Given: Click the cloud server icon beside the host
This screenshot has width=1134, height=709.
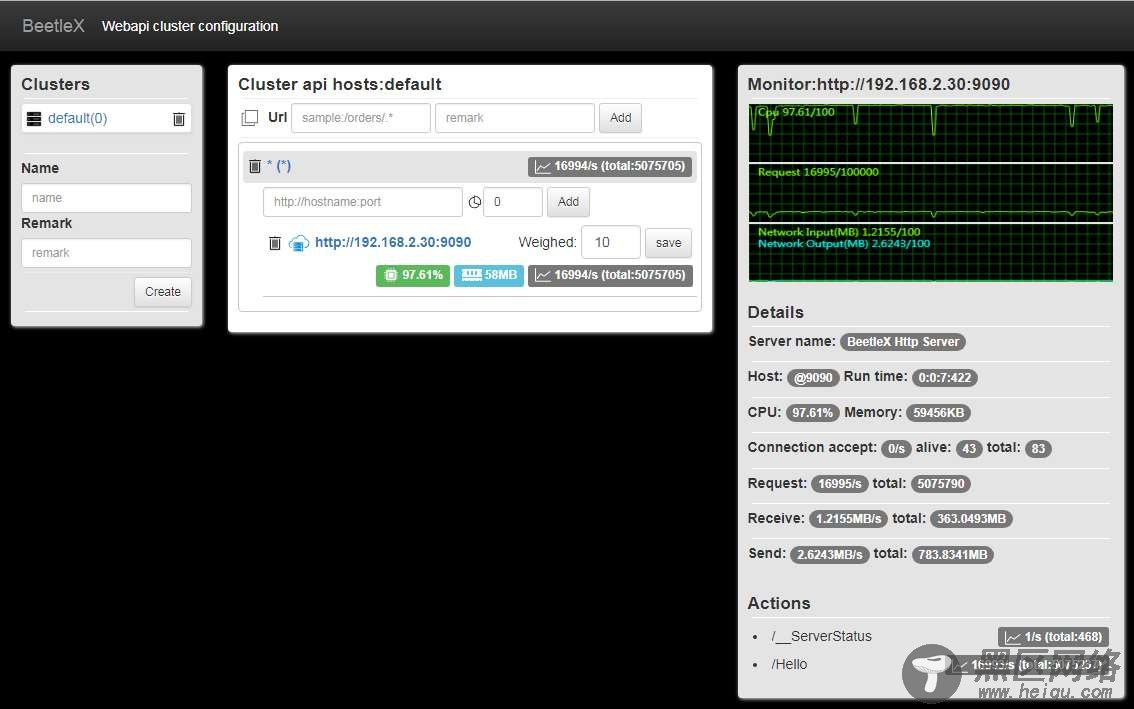Looking at the screenshot, I should pyautogui.click(x=299, y=243).
